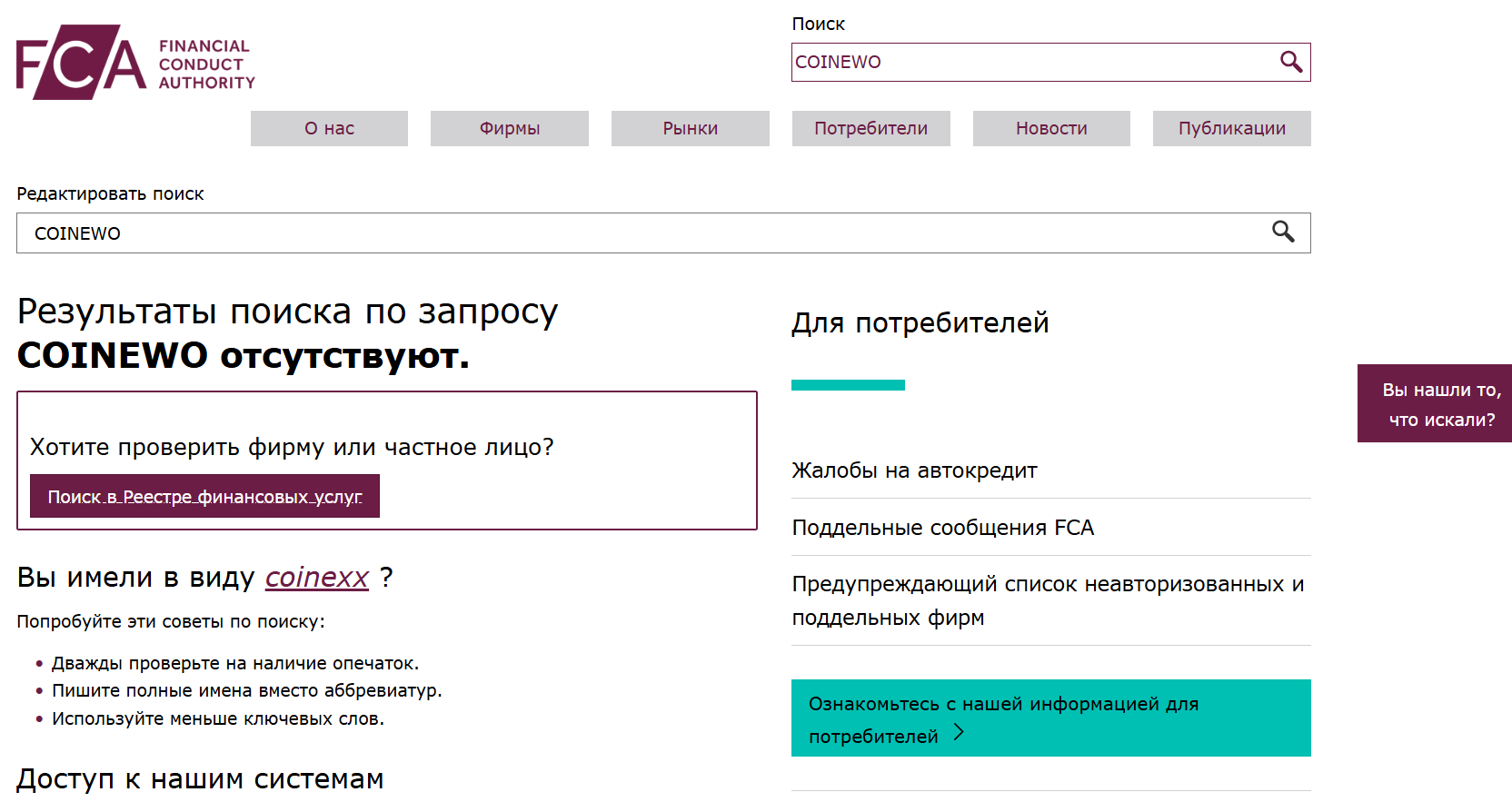
Task: Follow the suggested 'coinexx' link
Action: click(316, 578)
